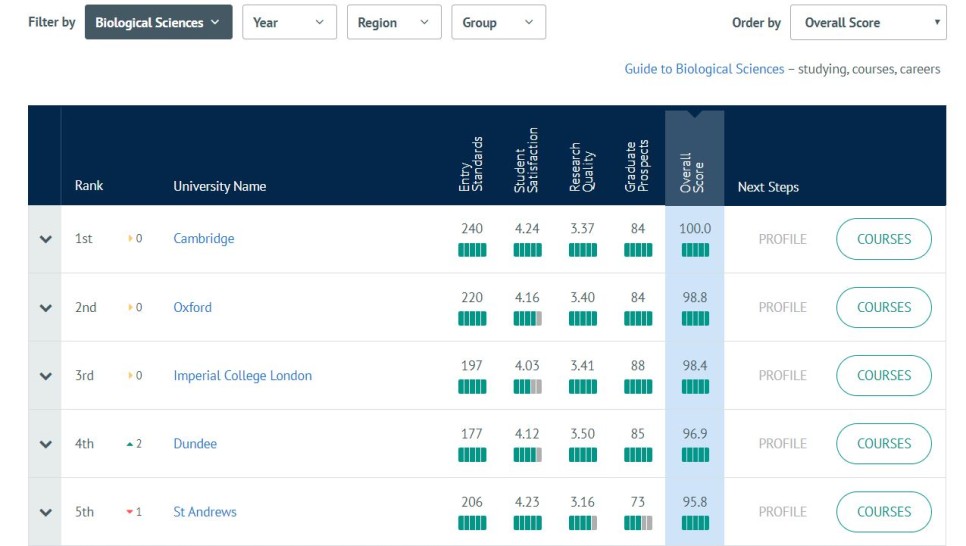966x546 pixels.
Task: Open the Group filter dropdown
Action: pyautogui.click(x=498, y=22)
